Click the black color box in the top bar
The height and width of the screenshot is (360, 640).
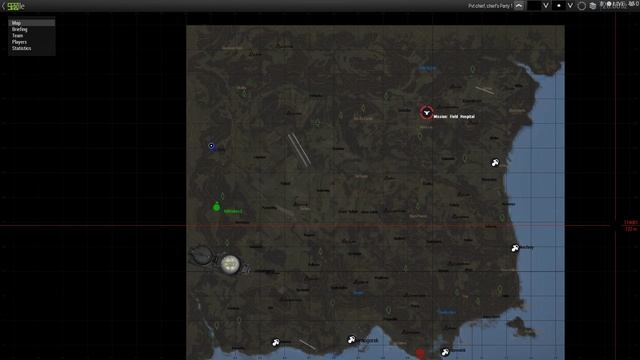533,6
